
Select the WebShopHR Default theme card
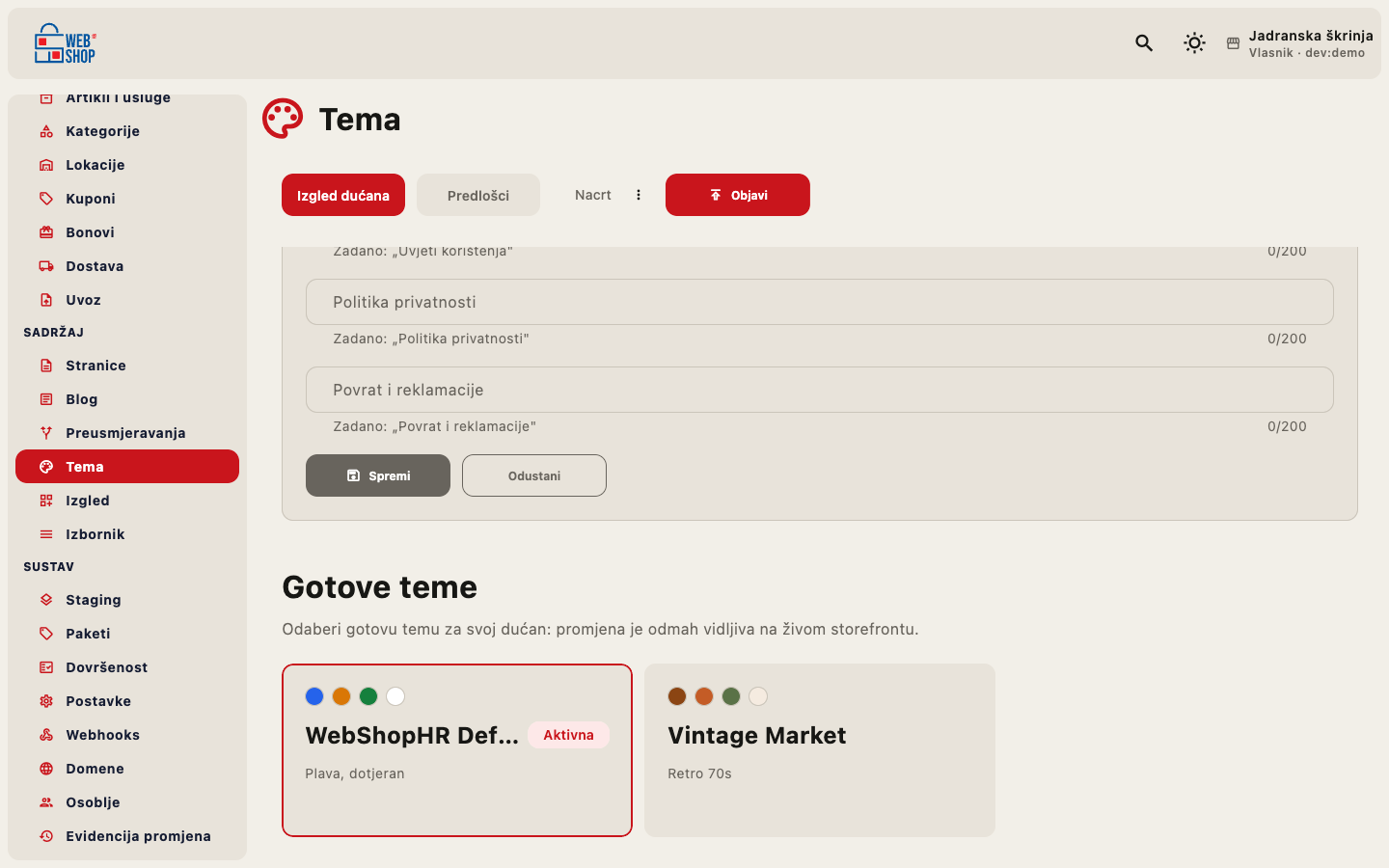[457, 750]
